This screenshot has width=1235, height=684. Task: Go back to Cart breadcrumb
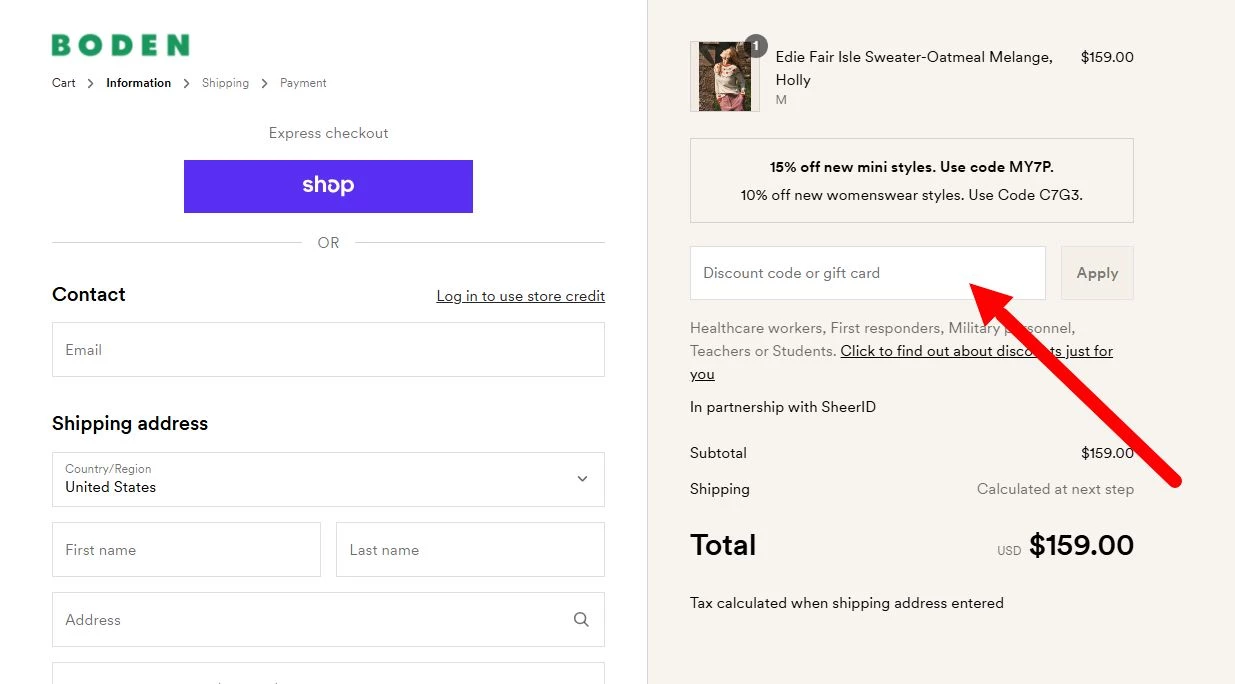point(64,83)
